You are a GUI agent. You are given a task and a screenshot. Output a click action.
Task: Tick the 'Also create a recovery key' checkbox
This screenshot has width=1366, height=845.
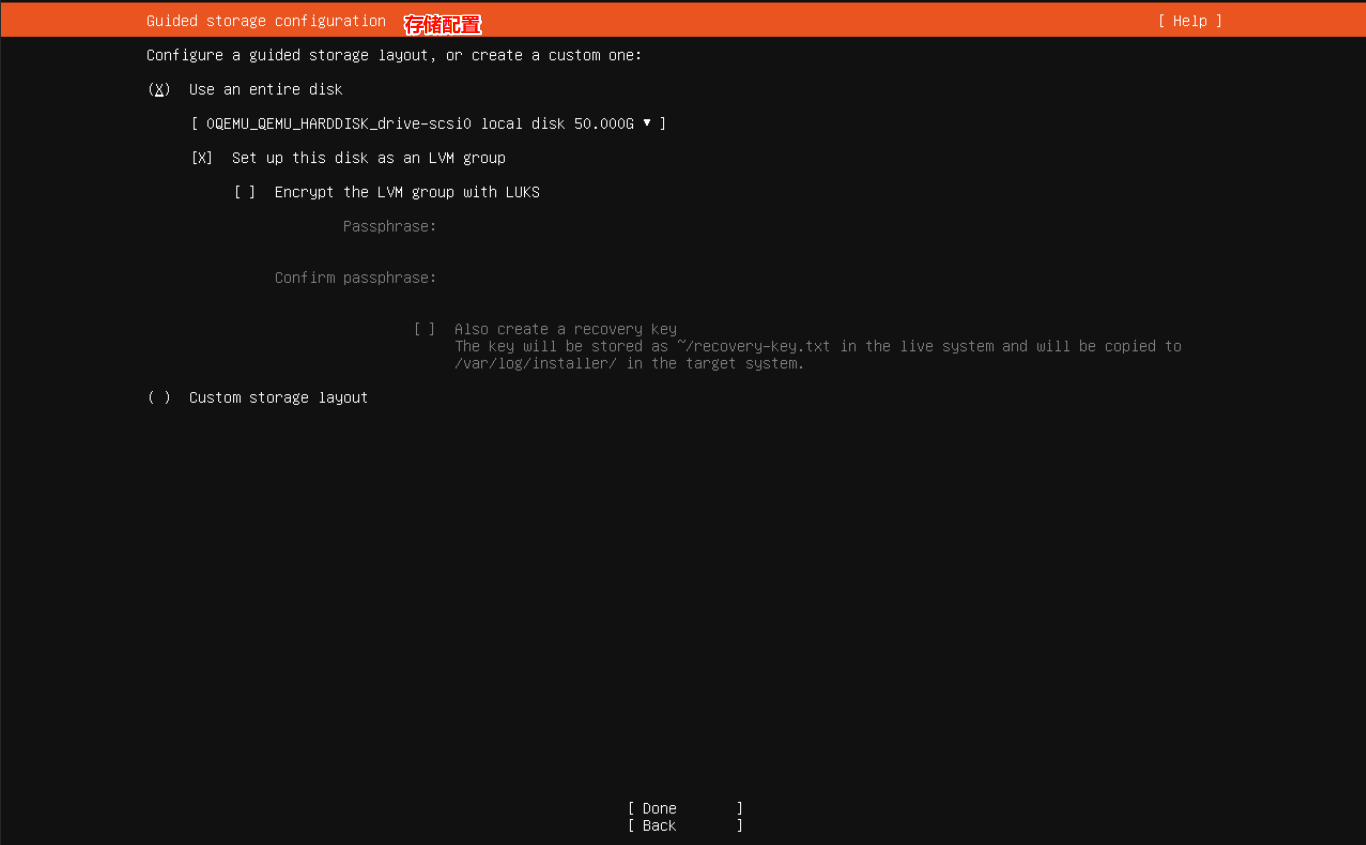coord(425,329)
